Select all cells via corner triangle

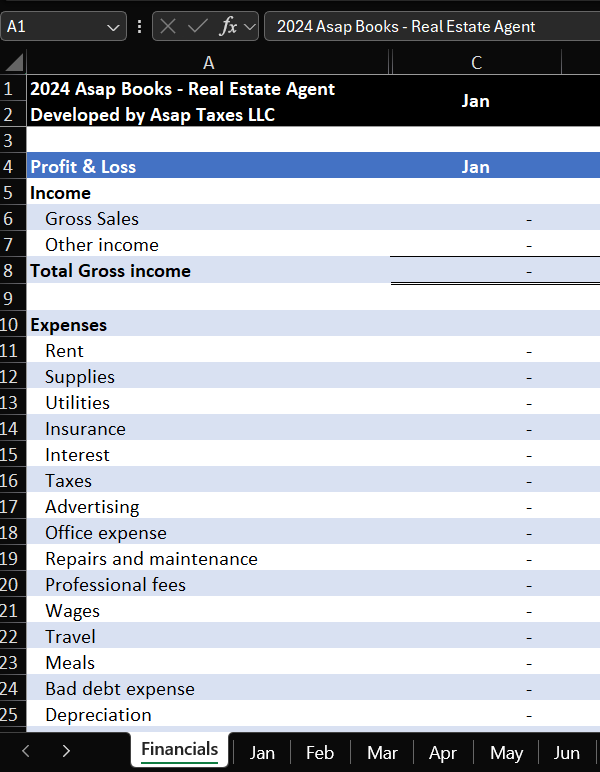click(x=13, y=63)
